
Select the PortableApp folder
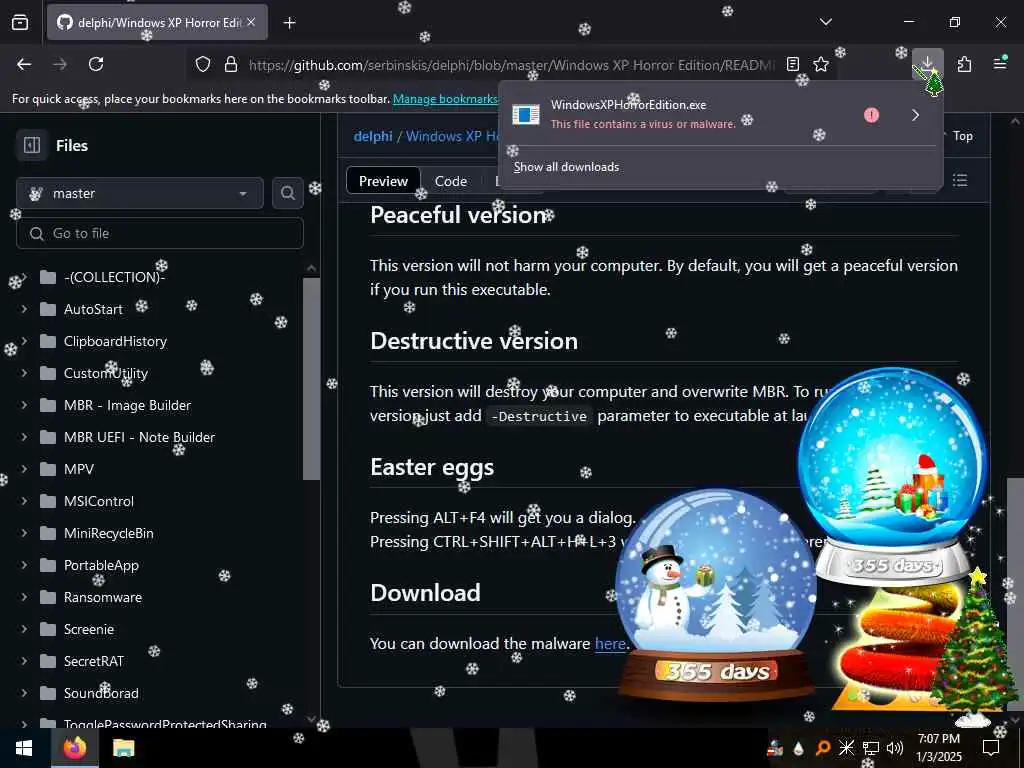tap(101, 565)
